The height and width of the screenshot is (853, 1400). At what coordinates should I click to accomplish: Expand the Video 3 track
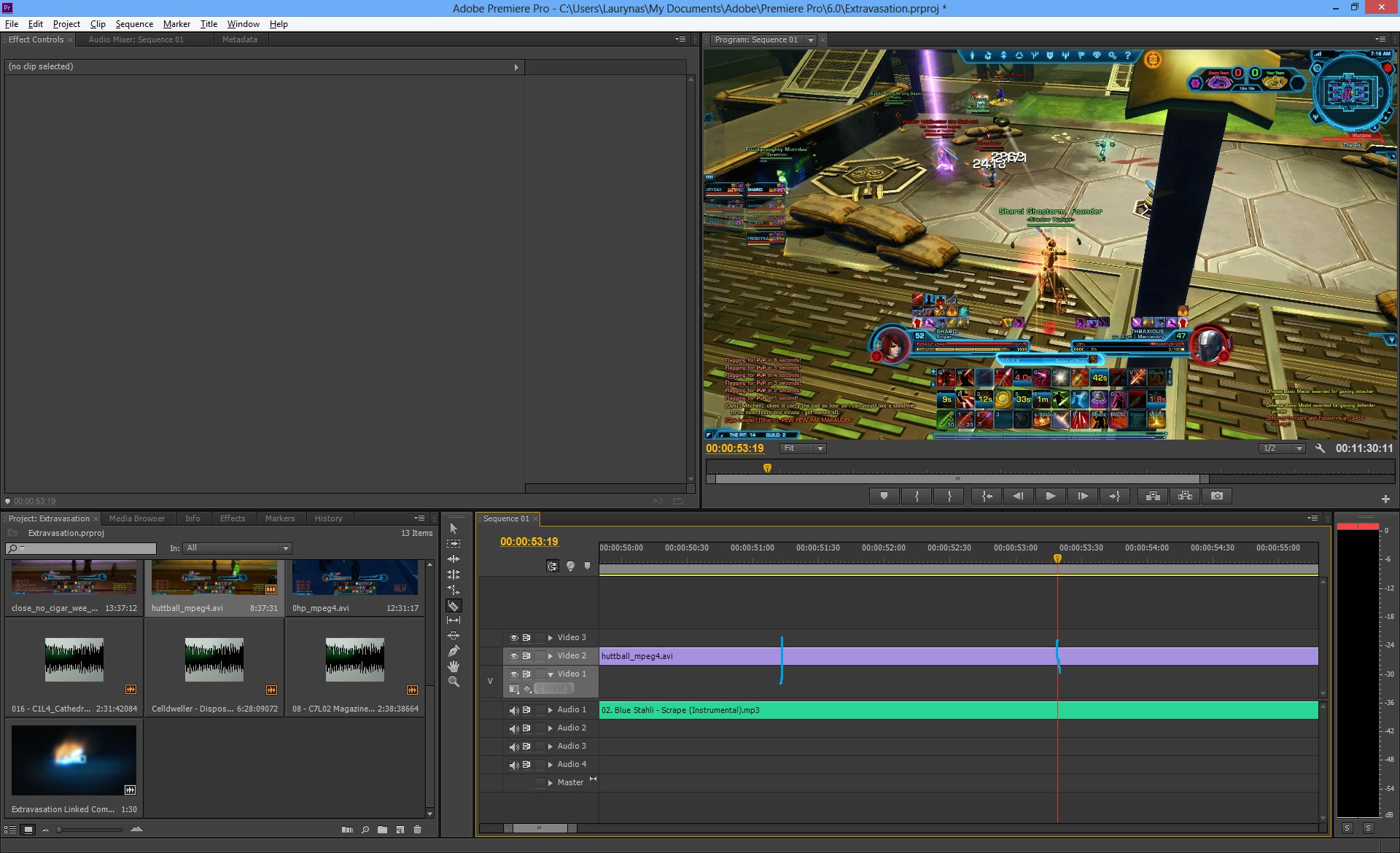point(551,638)
